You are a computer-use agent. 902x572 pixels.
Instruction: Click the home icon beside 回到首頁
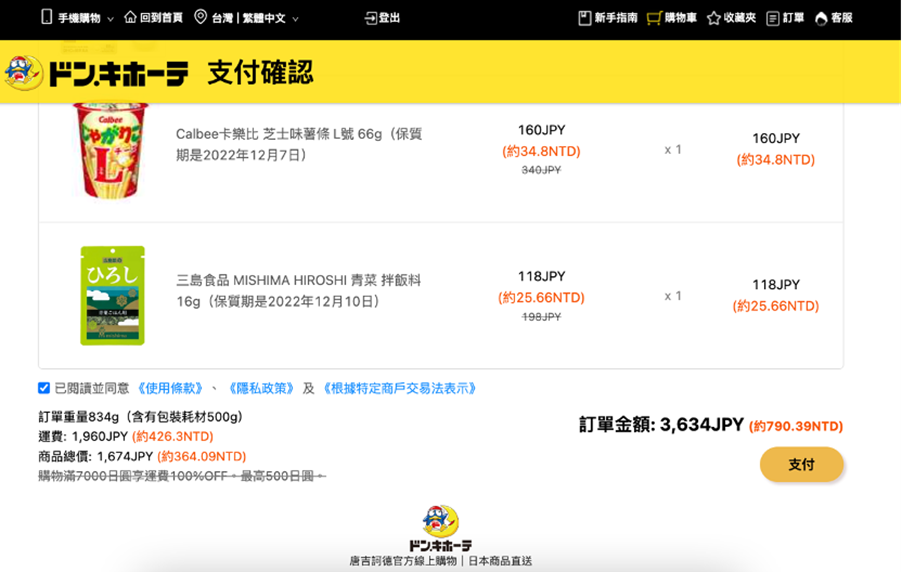[131, 17]
